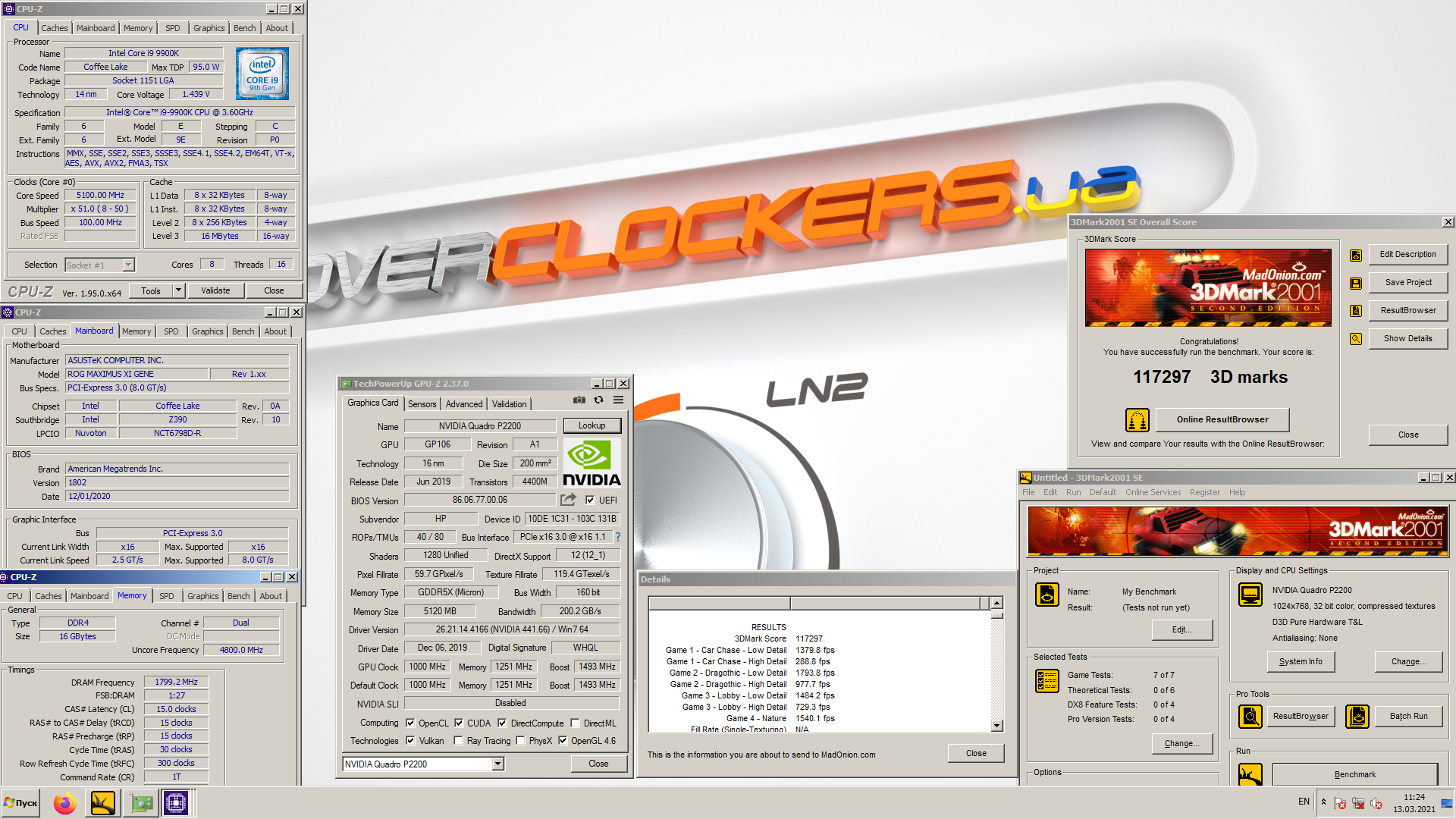
Task: Click the Пуск Start button
Action: point(20,802)
